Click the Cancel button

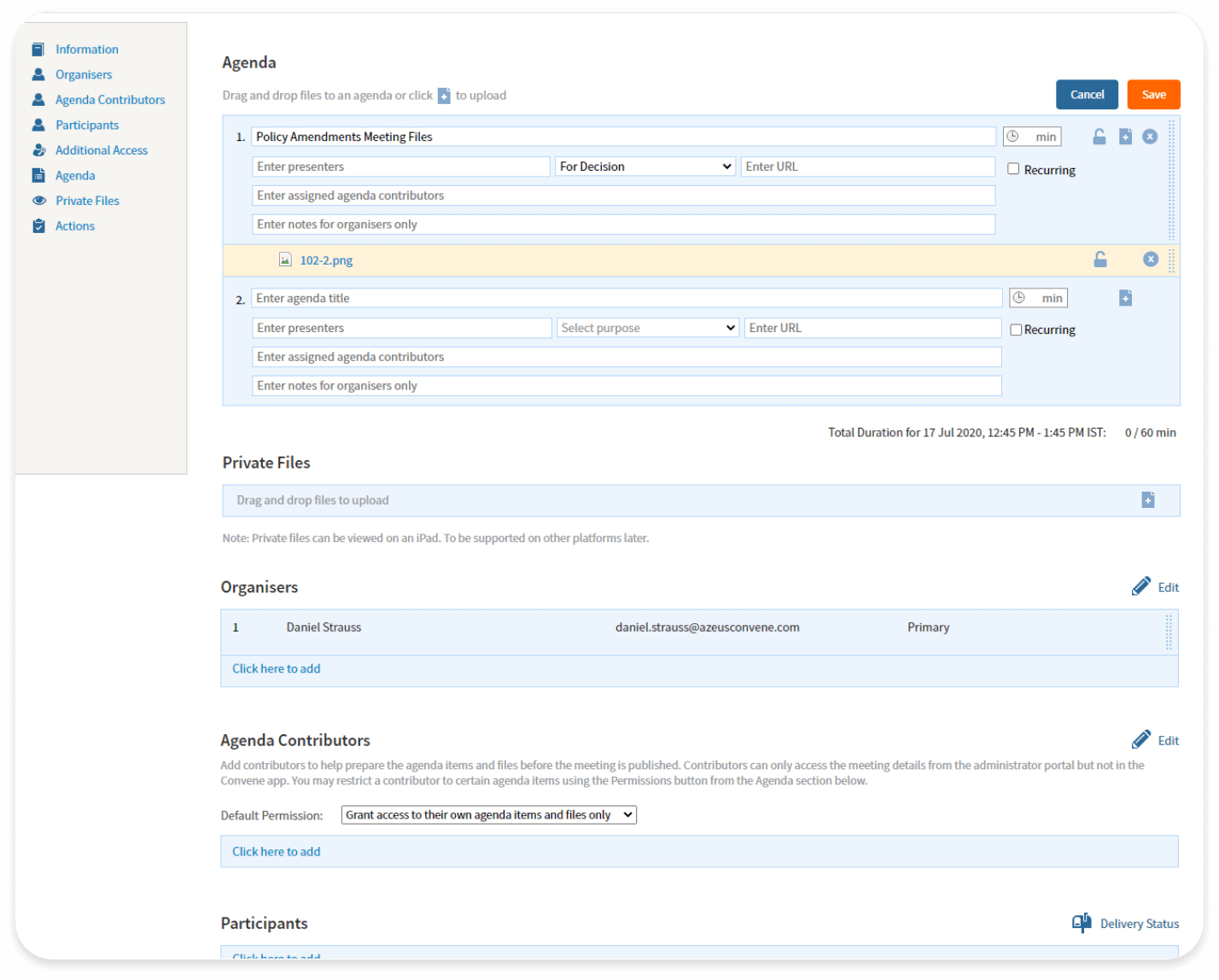click(1086, 95)
